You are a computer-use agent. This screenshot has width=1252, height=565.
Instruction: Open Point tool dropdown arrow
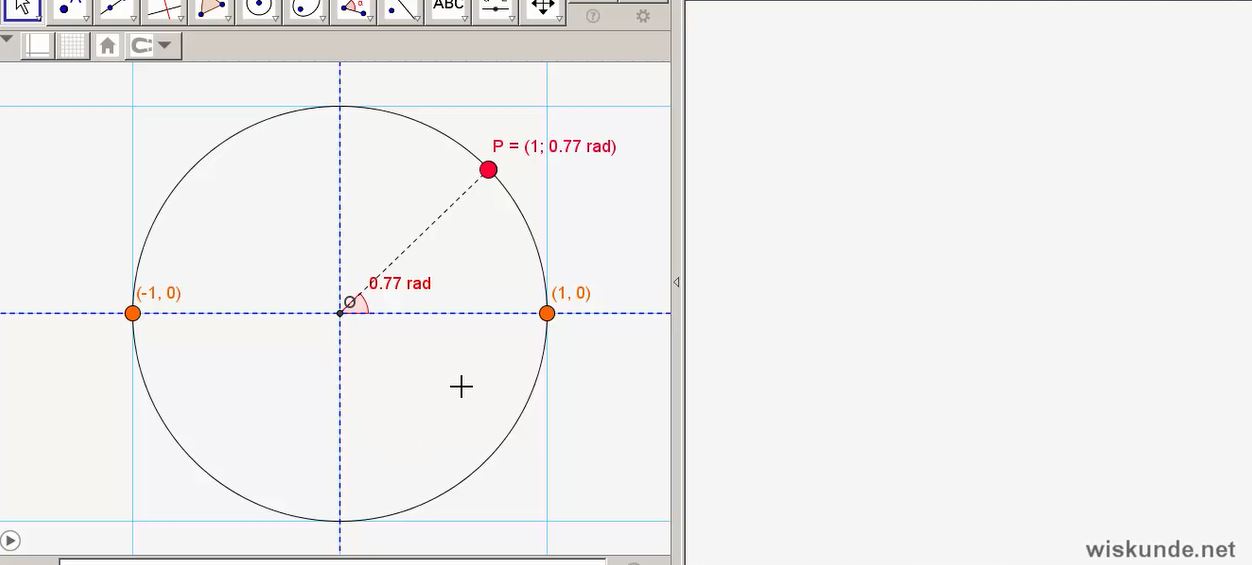pos(85,18)
